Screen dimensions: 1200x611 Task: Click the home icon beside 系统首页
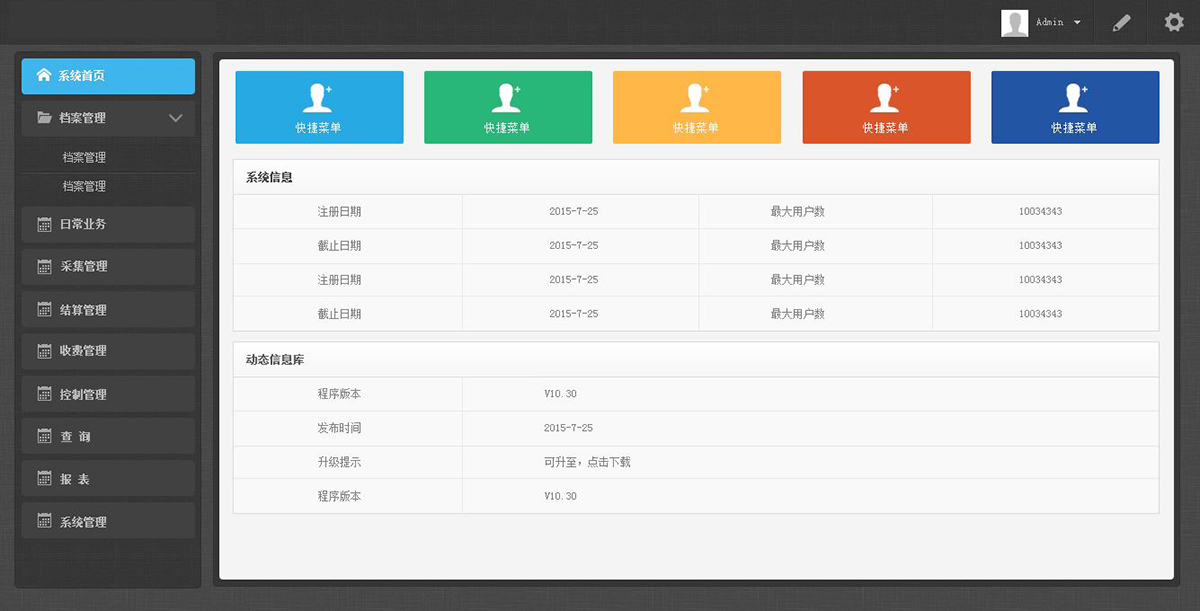43,75
